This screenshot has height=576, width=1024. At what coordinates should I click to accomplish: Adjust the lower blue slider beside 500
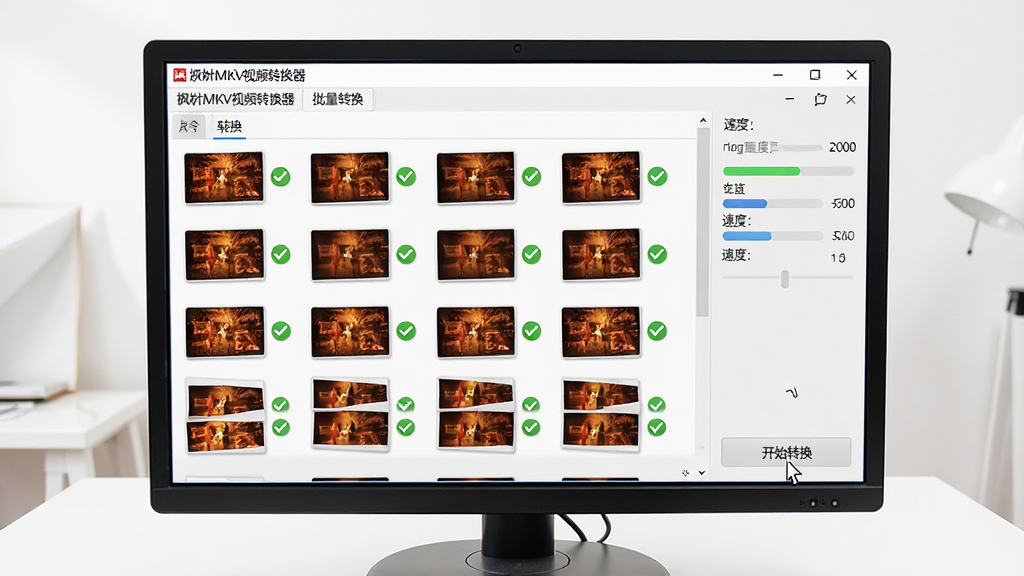click(x=773, y=236)
